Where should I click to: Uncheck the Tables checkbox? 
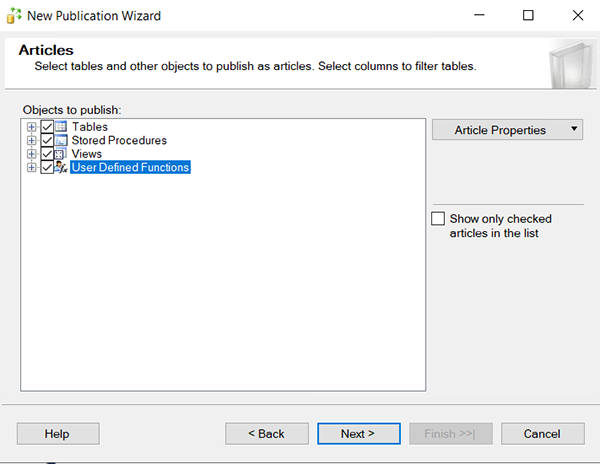point(46,127)
